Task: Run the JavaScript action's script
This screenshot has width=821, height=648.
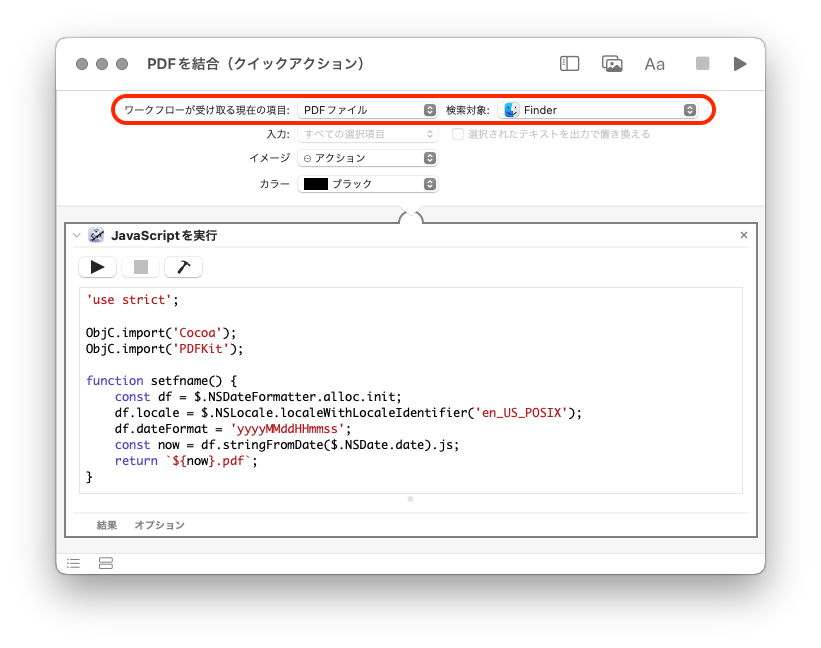Action: click(97, 267)
